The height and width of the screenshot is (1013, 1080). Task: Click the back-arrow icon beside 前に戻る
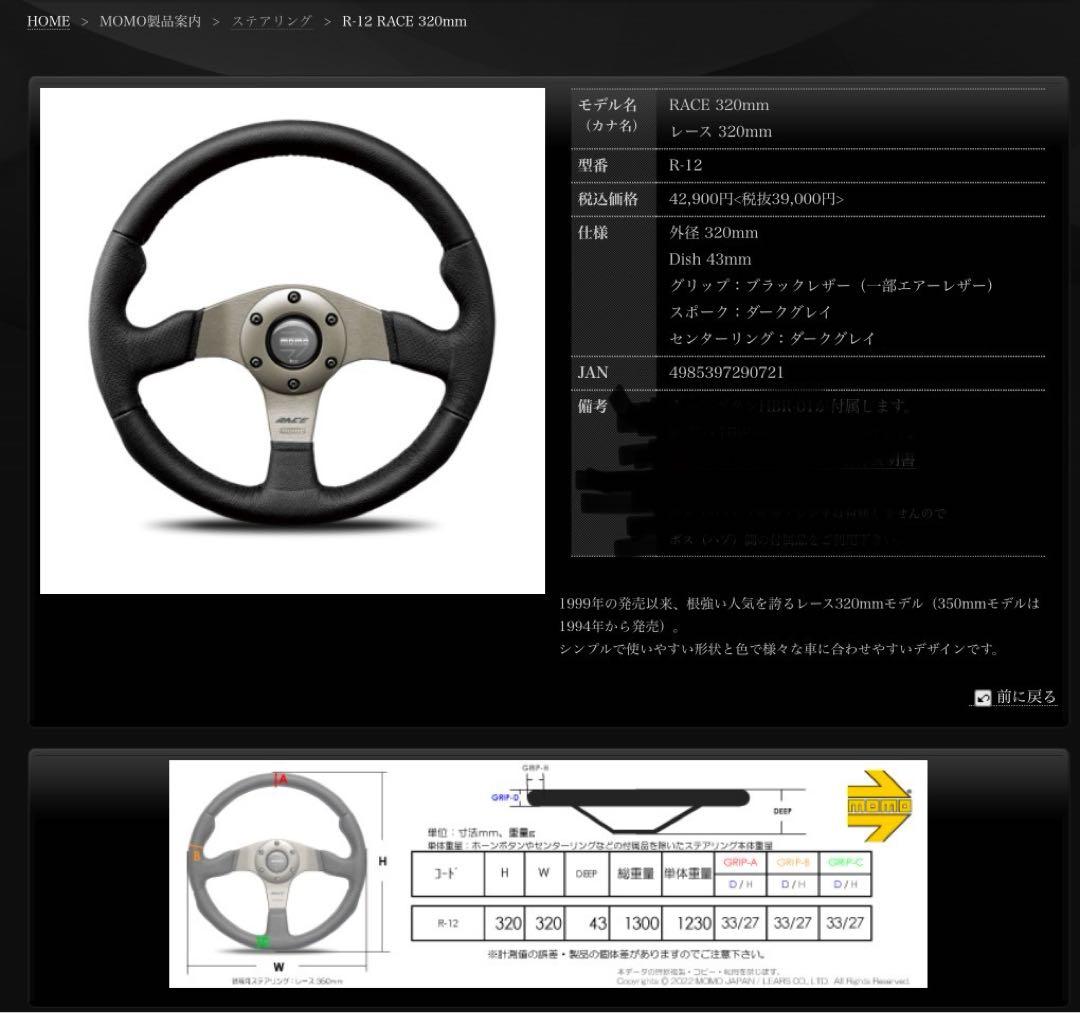(983, 698)
